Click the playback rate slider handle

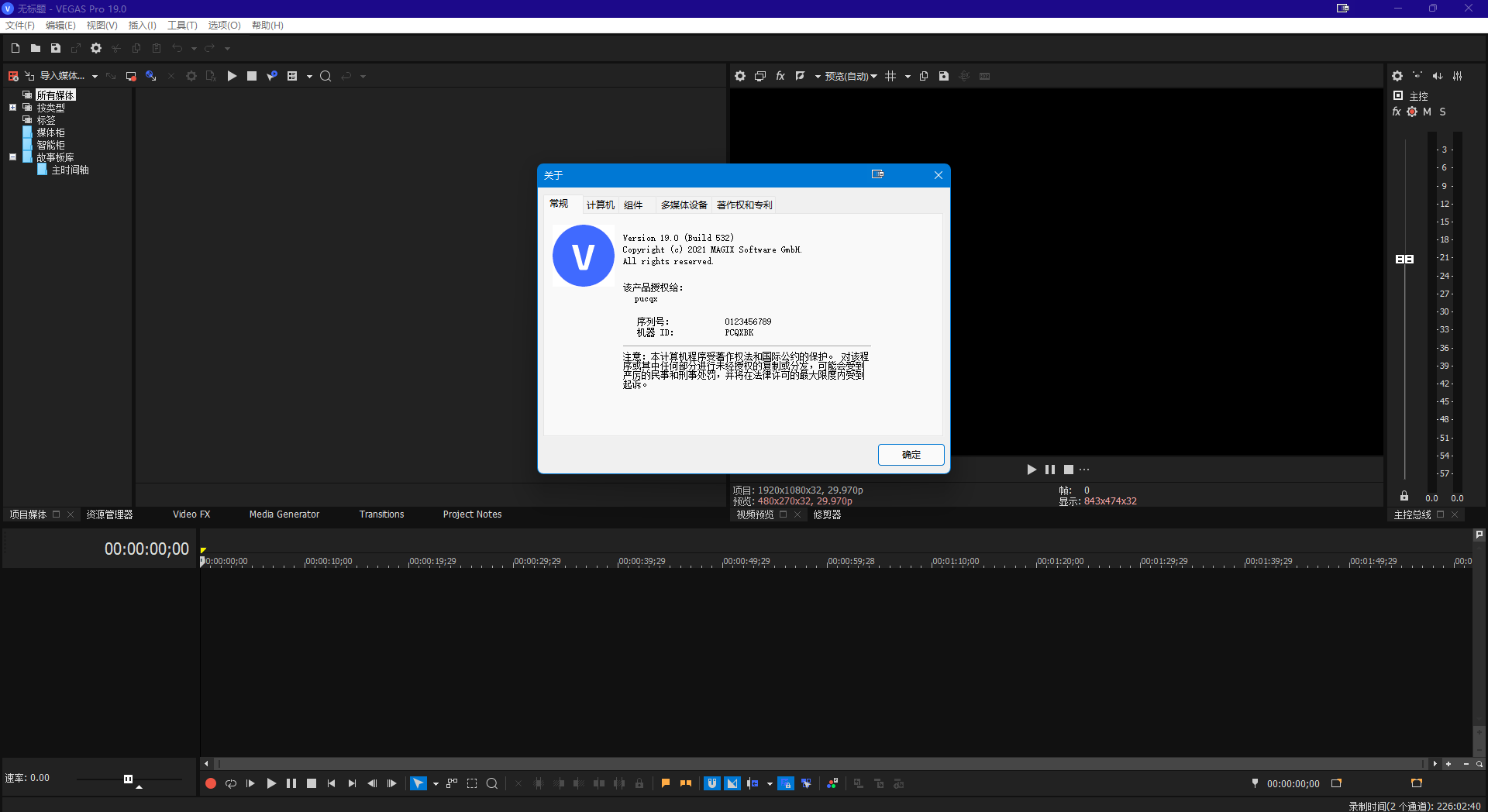(x=128, y=779)
